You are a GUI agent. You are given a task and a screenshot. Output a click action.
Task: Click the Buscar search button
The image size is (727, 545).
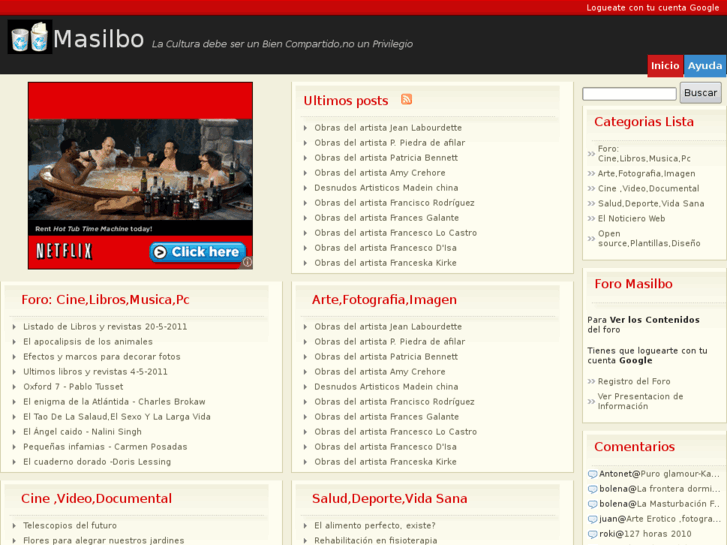[x=700, y=93]
